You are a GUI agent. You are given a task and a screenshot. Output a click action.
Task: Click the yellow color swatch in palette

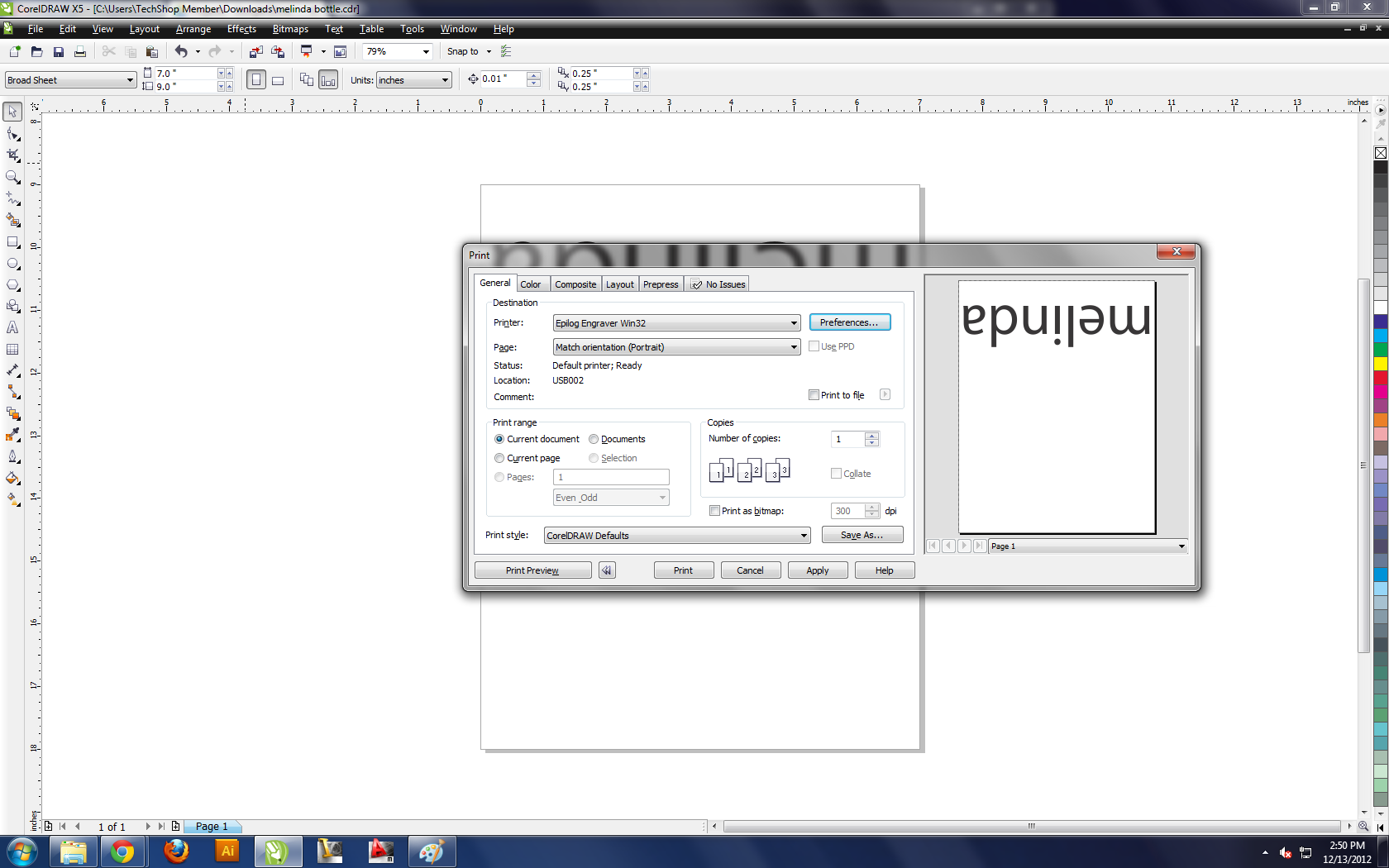coord(1381,364)
